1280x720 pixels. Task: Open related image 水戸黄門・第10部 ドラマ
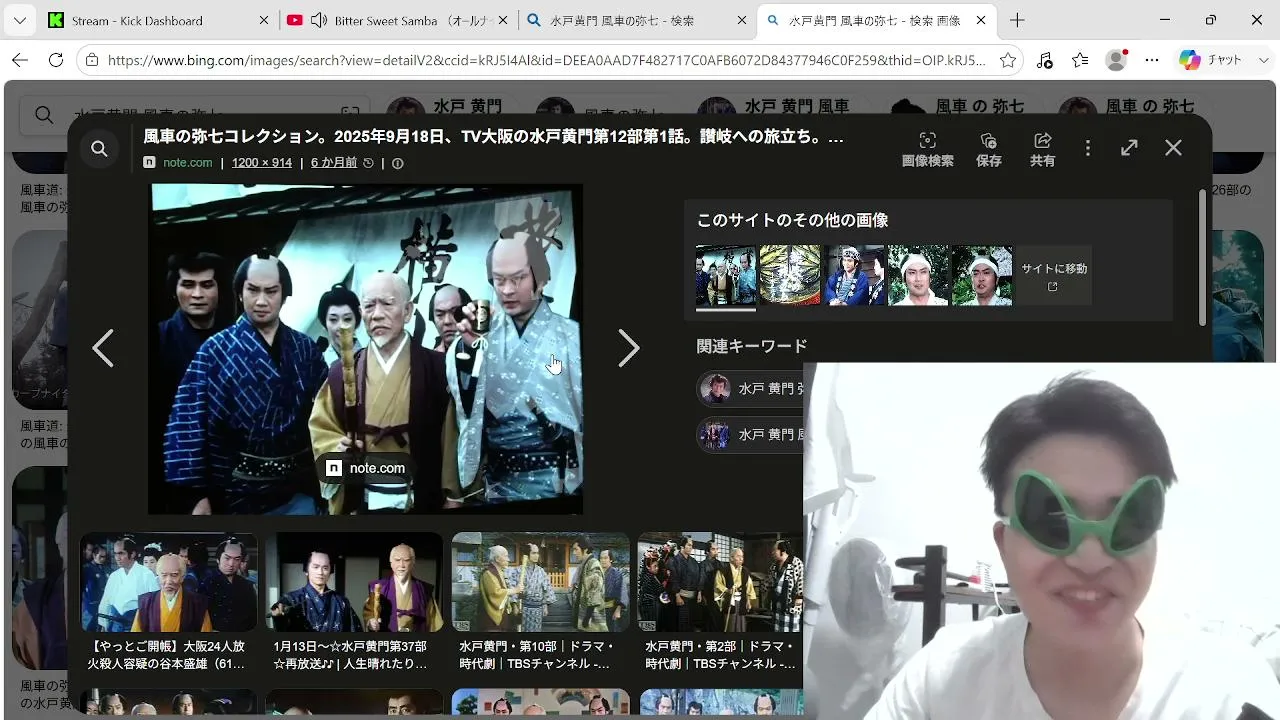pyautogui.click(x=541, y=602)
